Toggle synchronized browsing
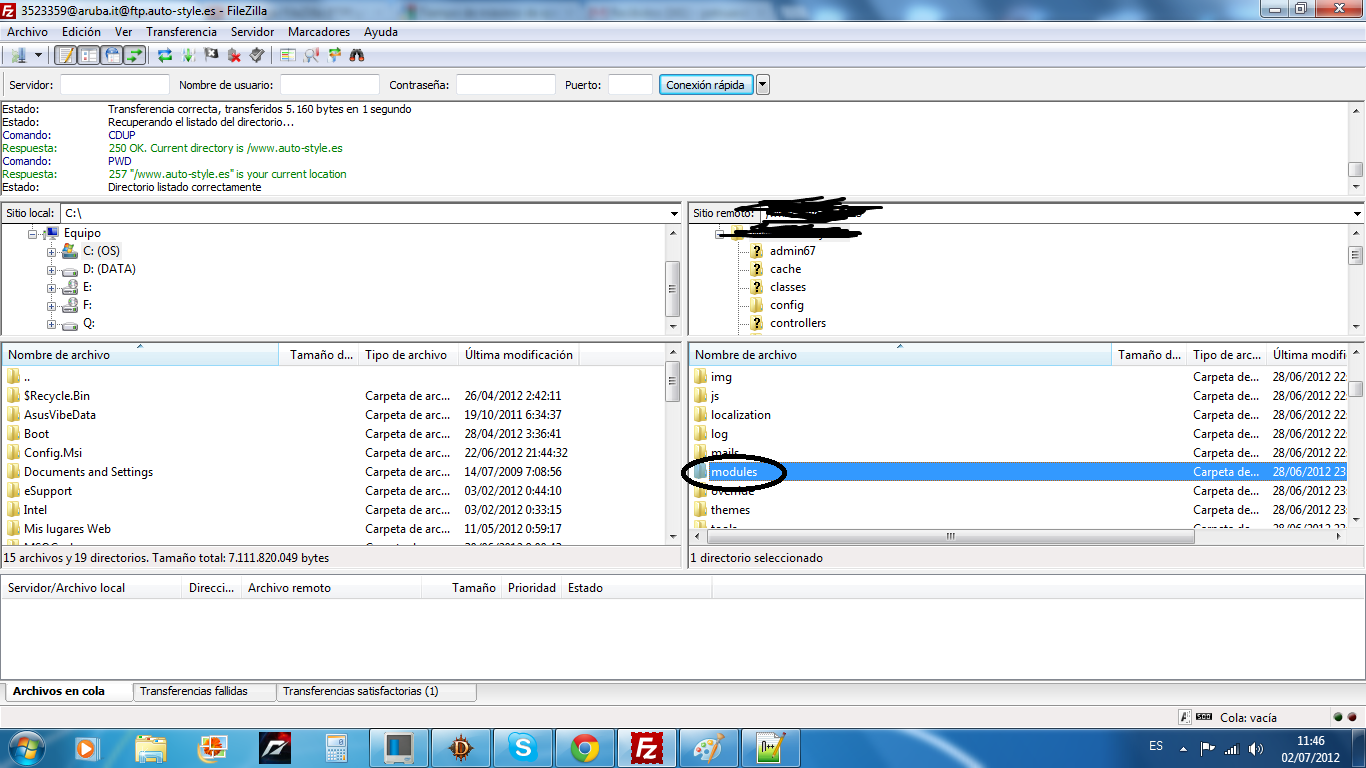This screenshot has height=768, width=1366. pos(334,55)
